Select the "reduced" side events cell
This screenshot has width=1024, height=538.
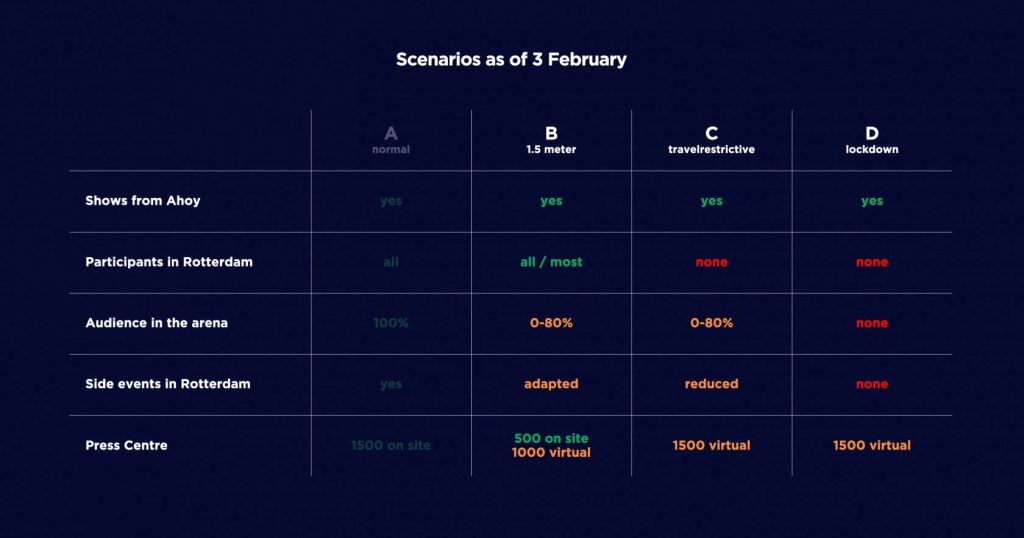click(711, 384)
